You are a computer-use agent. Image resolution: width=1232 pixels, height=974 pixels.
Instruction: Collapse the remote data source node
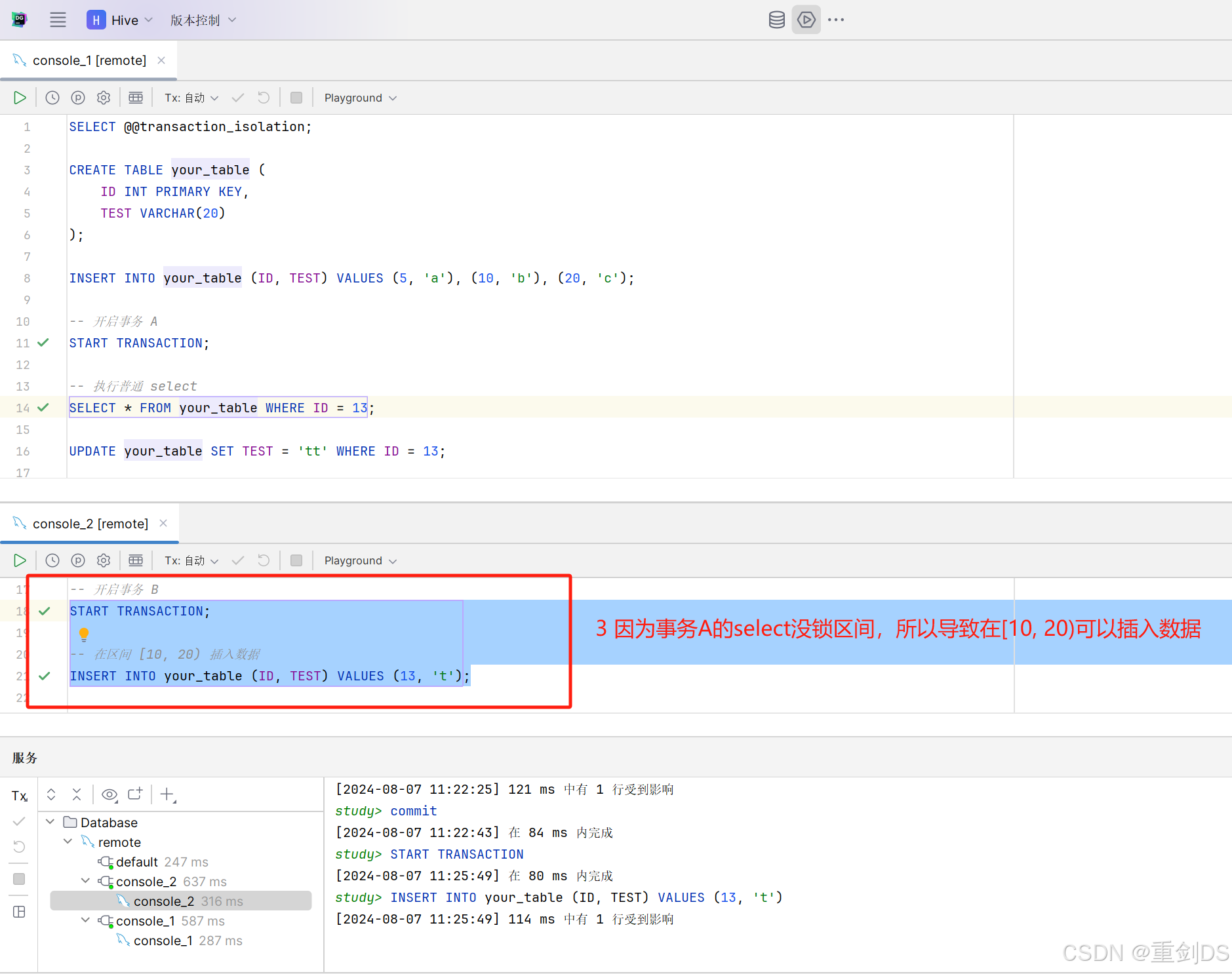[x=68, y=842]
